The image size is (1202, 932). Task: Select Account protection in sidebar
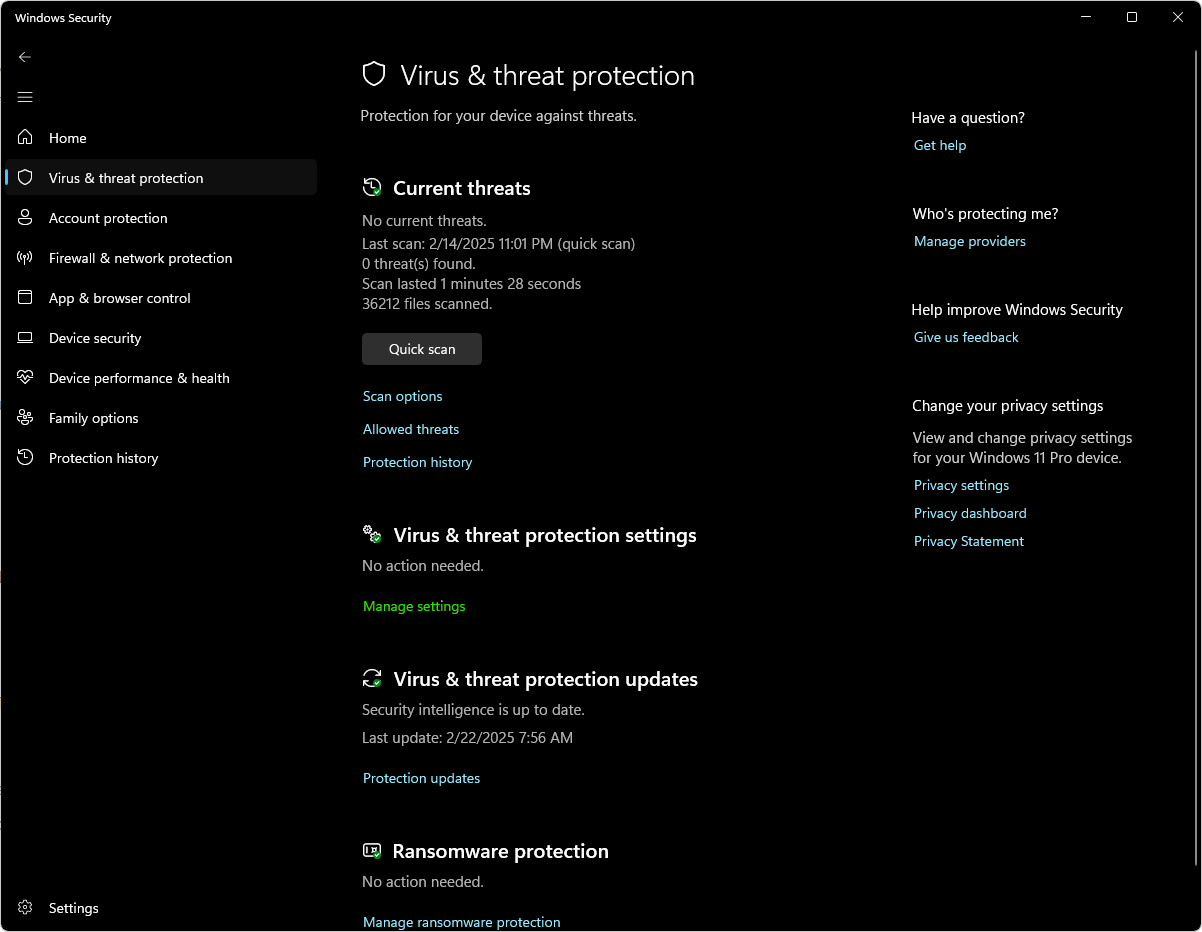coord(161,218)
